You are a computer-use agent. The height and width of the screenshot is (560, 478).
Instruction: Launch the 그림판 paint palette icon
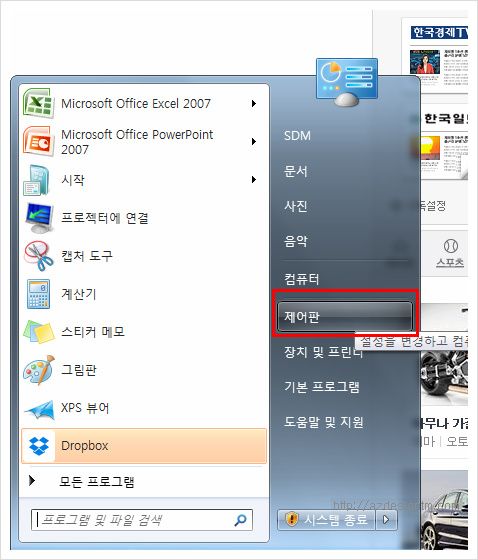[x=39, y=370]
